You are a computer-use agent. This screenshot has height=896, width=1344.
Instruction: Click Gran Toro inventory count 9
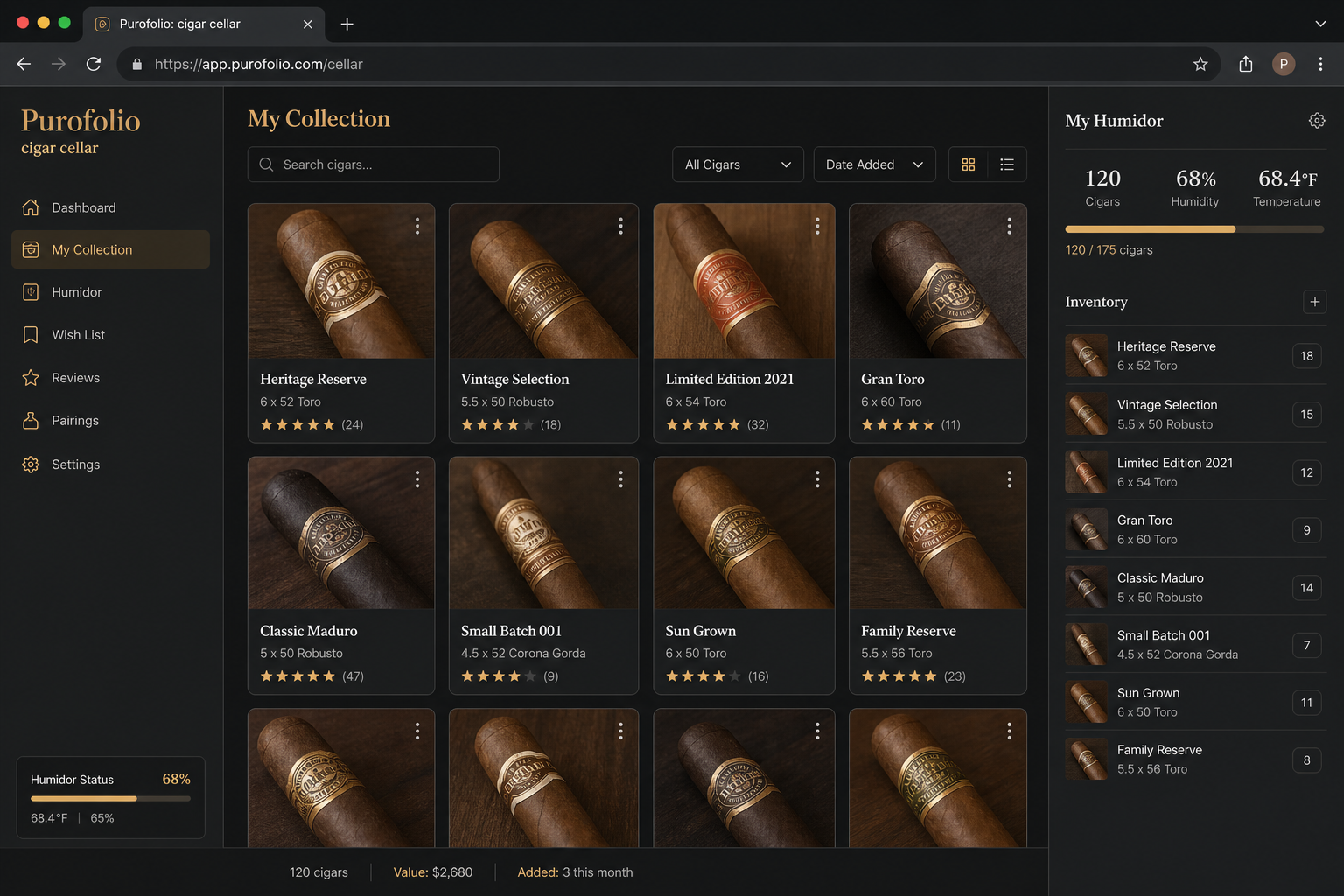(1306, 530)
